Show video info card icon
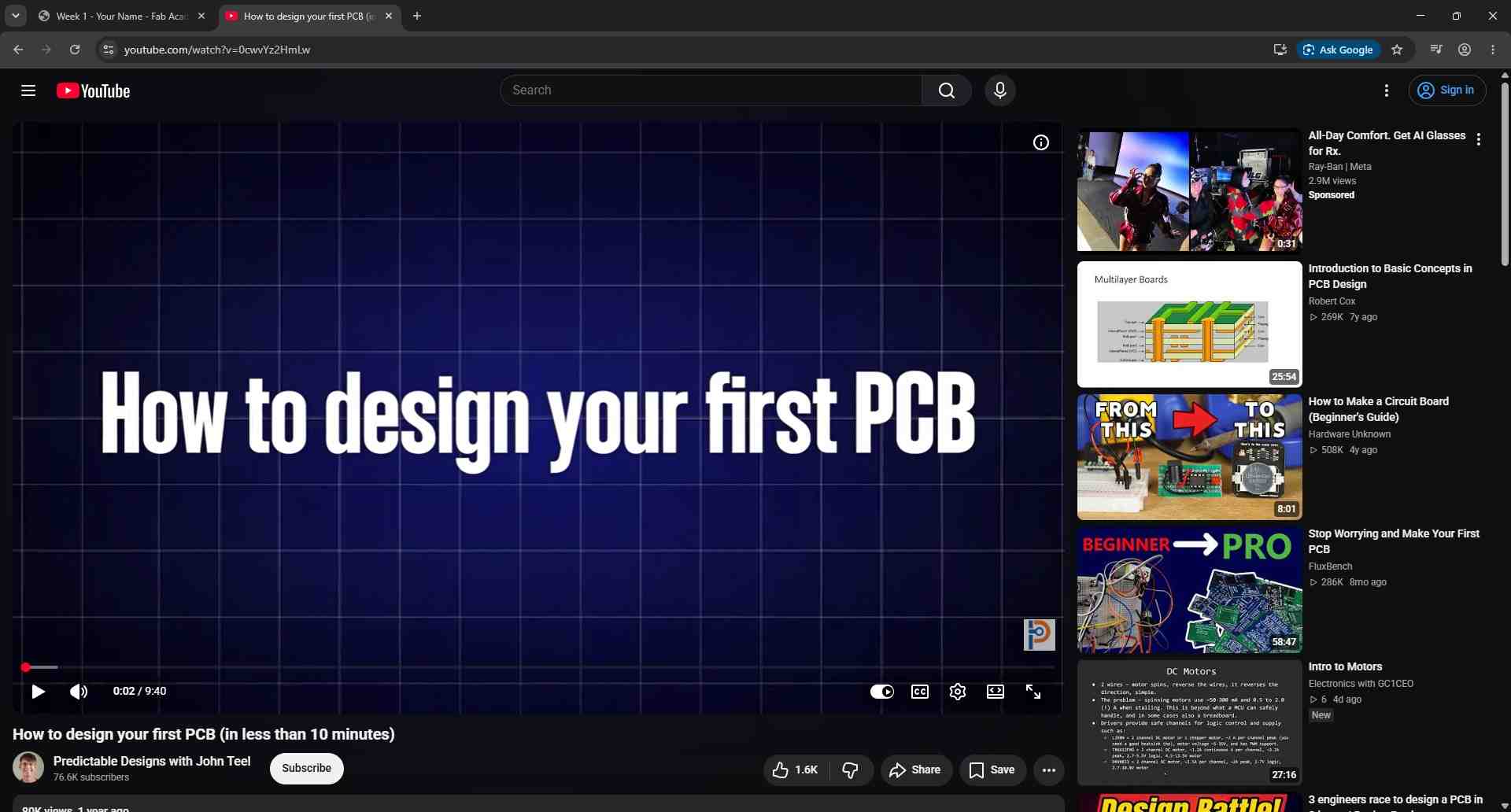1511x812 pixels. click(1041, 142)
